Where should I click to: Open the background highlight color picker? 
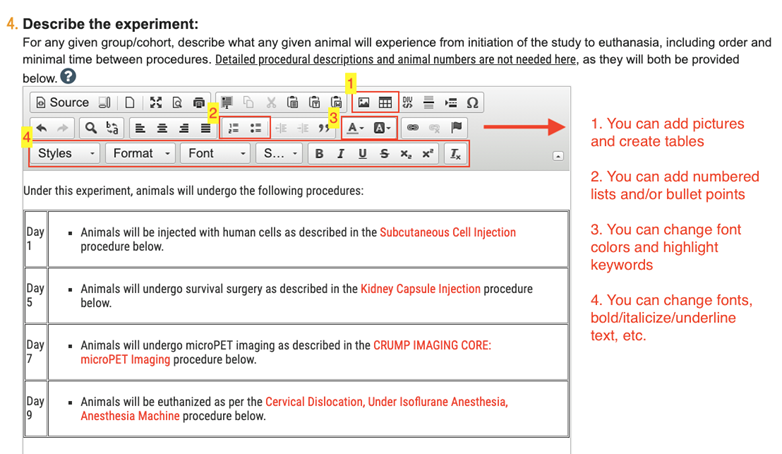pos(382,128)
